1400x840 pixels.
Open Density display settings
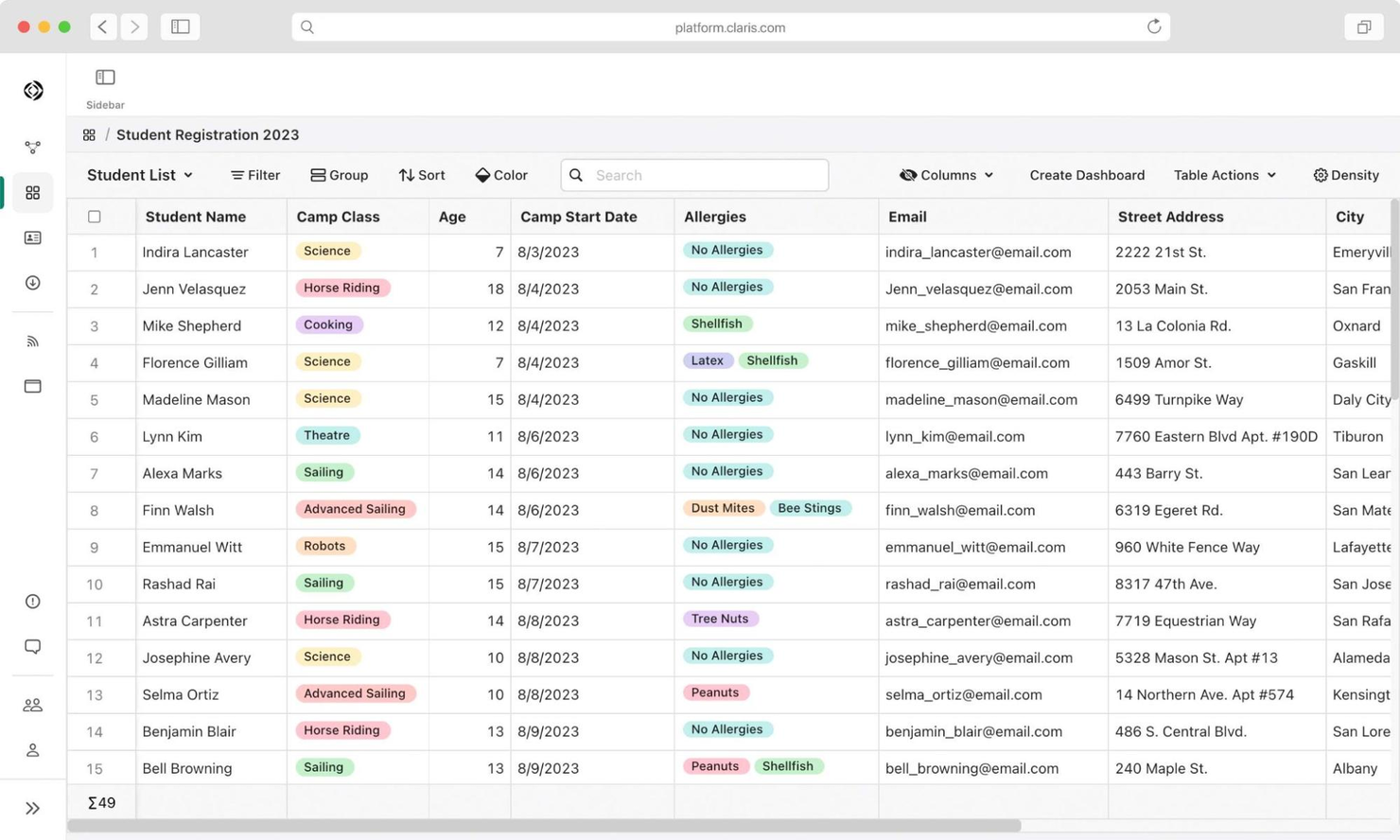coord(1345,175)
